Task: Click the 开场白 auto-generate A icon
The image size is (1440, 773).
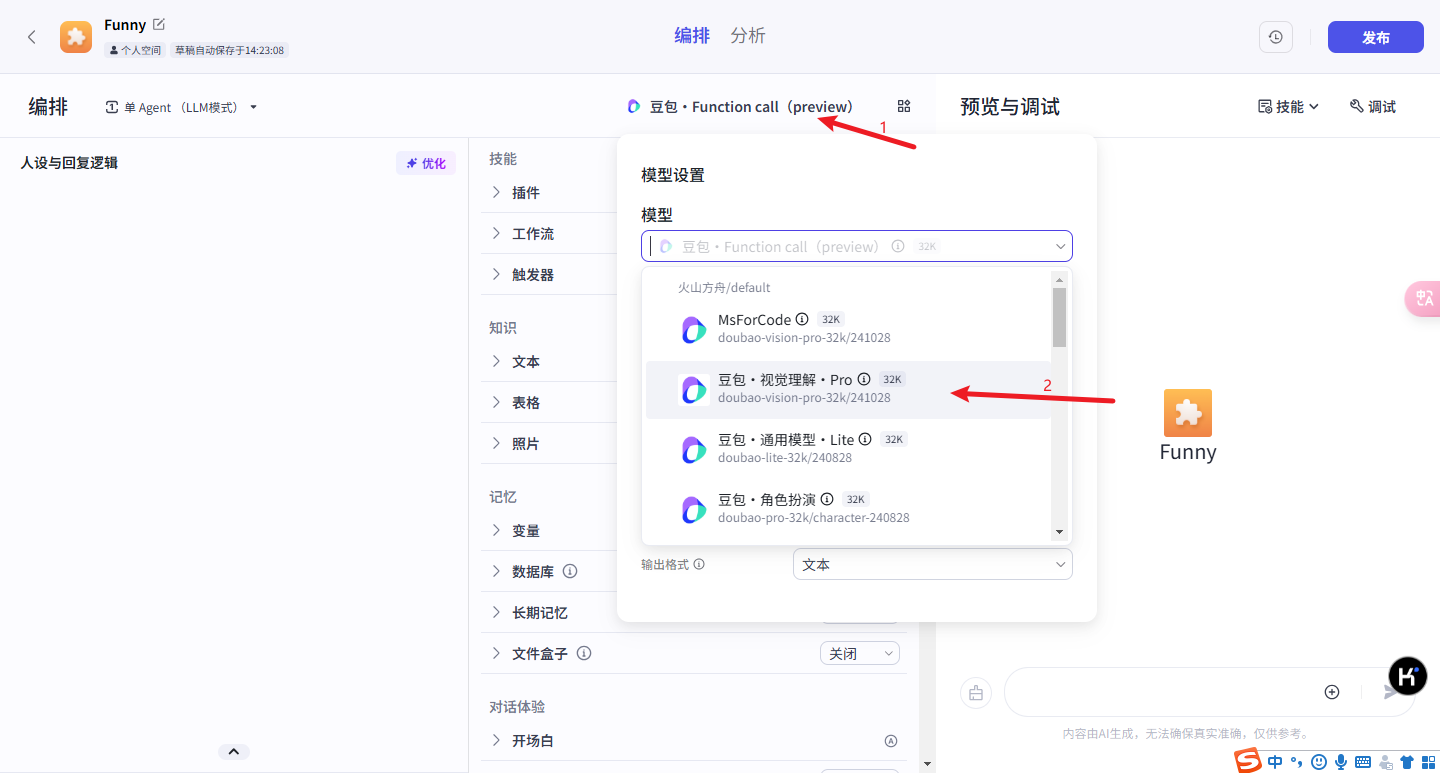Action: 891,741
